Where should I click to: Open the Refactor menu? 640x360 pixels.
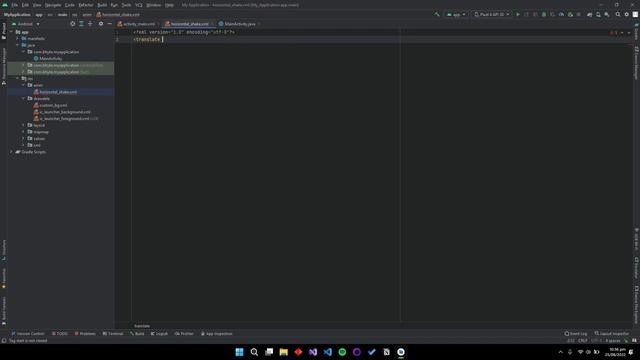[x=86, y=5]
